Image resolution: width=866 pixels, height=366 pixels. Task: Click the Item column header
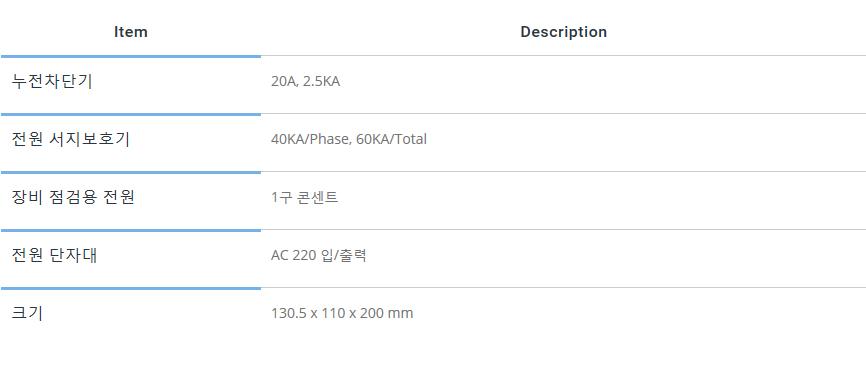(x=131, y=32)
